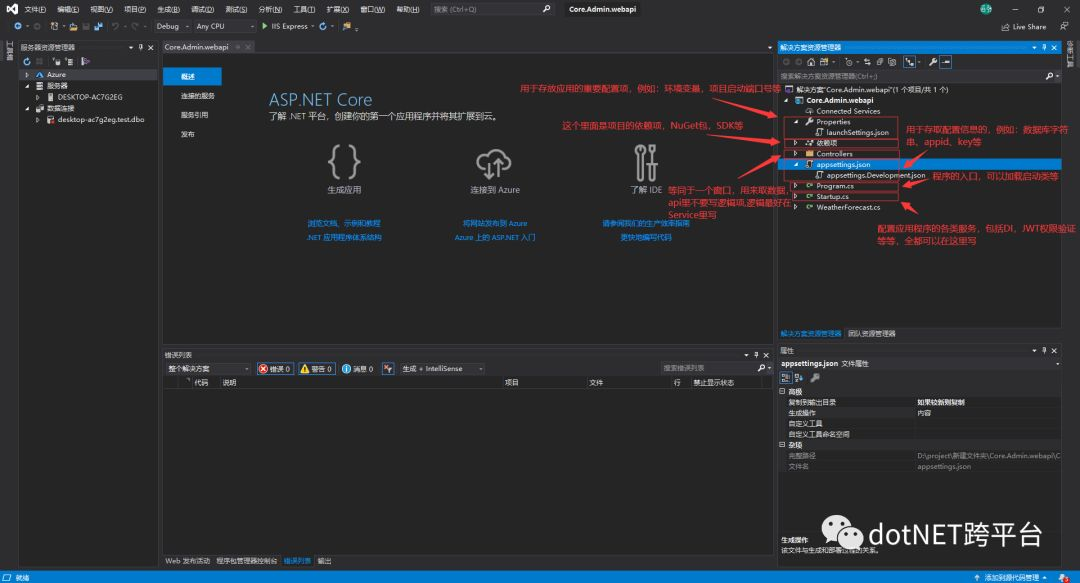The width and height of the screenshot is (1080, 583).
Task: Click the browser refresh icon beside IIS Express
Action: point(322,26)
